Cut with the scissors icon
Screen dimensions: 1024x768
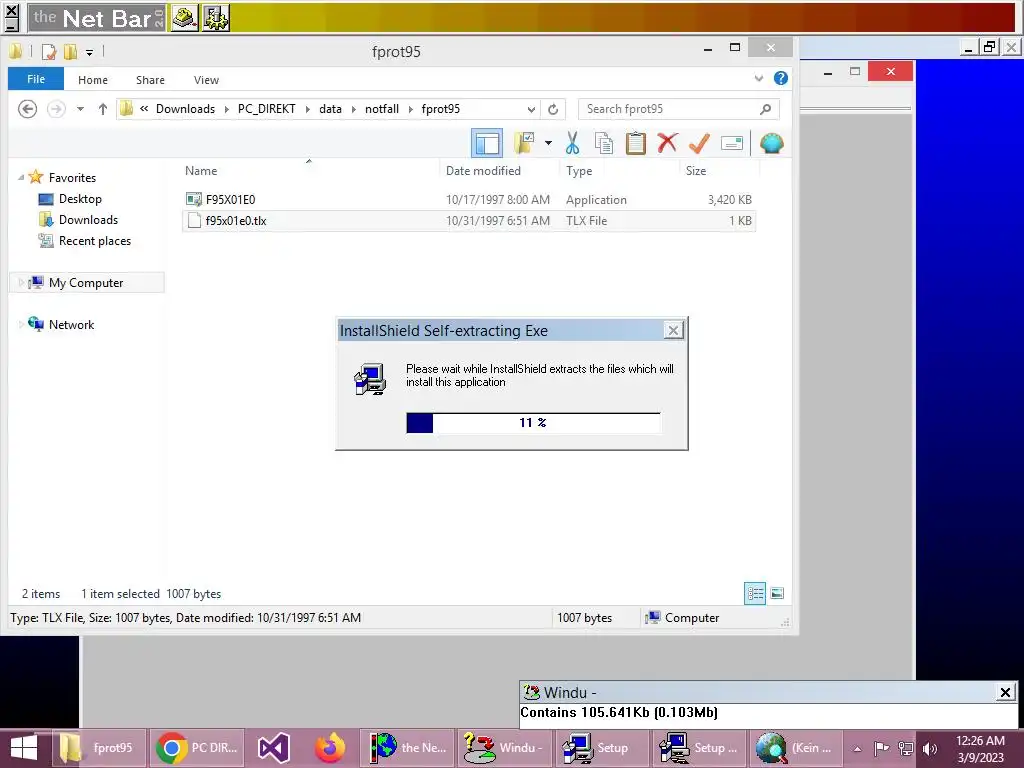click(573, 143)
